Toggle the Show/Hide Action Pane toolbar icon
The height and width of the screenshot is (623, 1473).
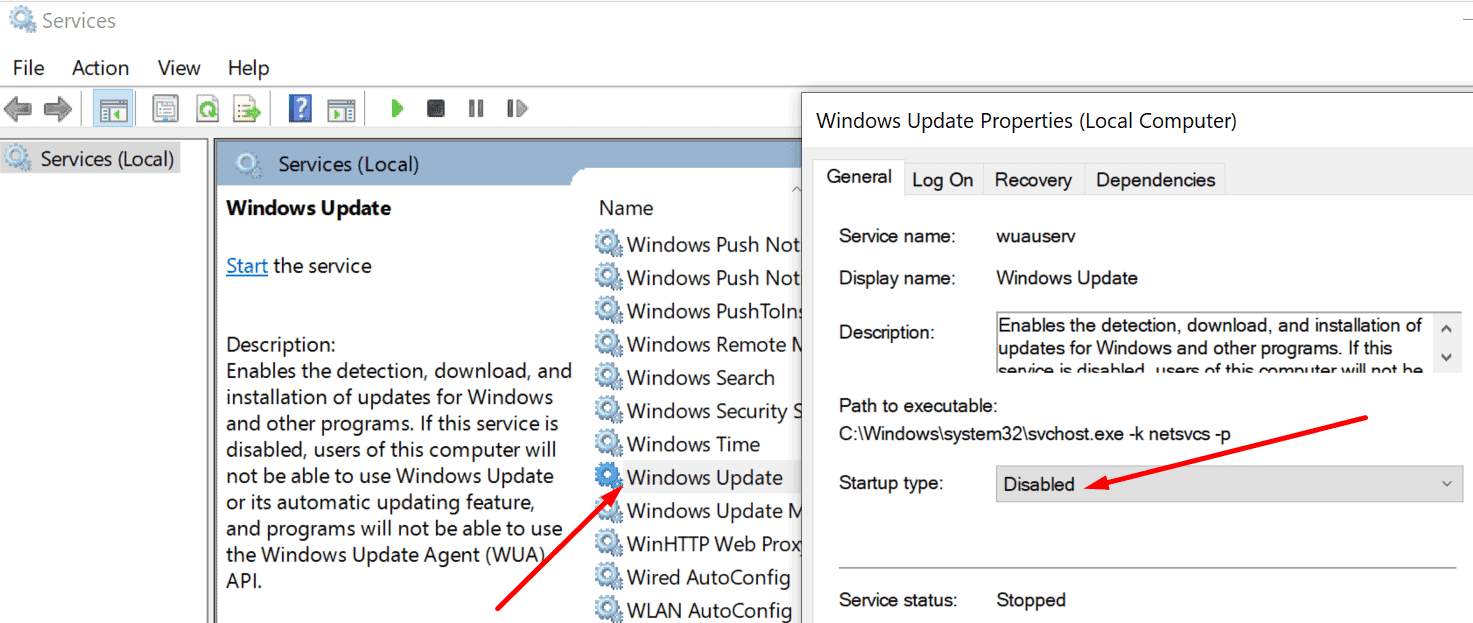pyautogui.click(x=341, y=108)
